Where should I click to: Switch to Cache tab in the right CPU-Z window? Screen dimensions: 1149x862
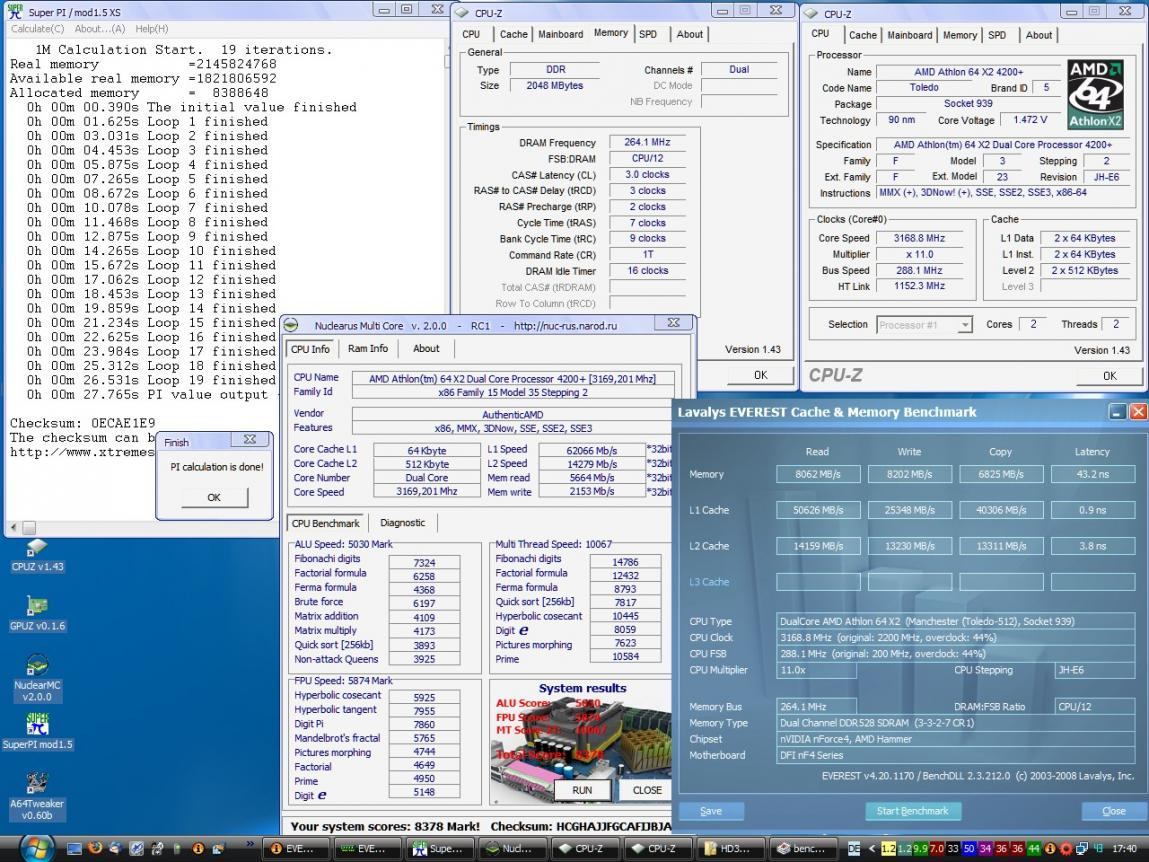tap(862, 34)
